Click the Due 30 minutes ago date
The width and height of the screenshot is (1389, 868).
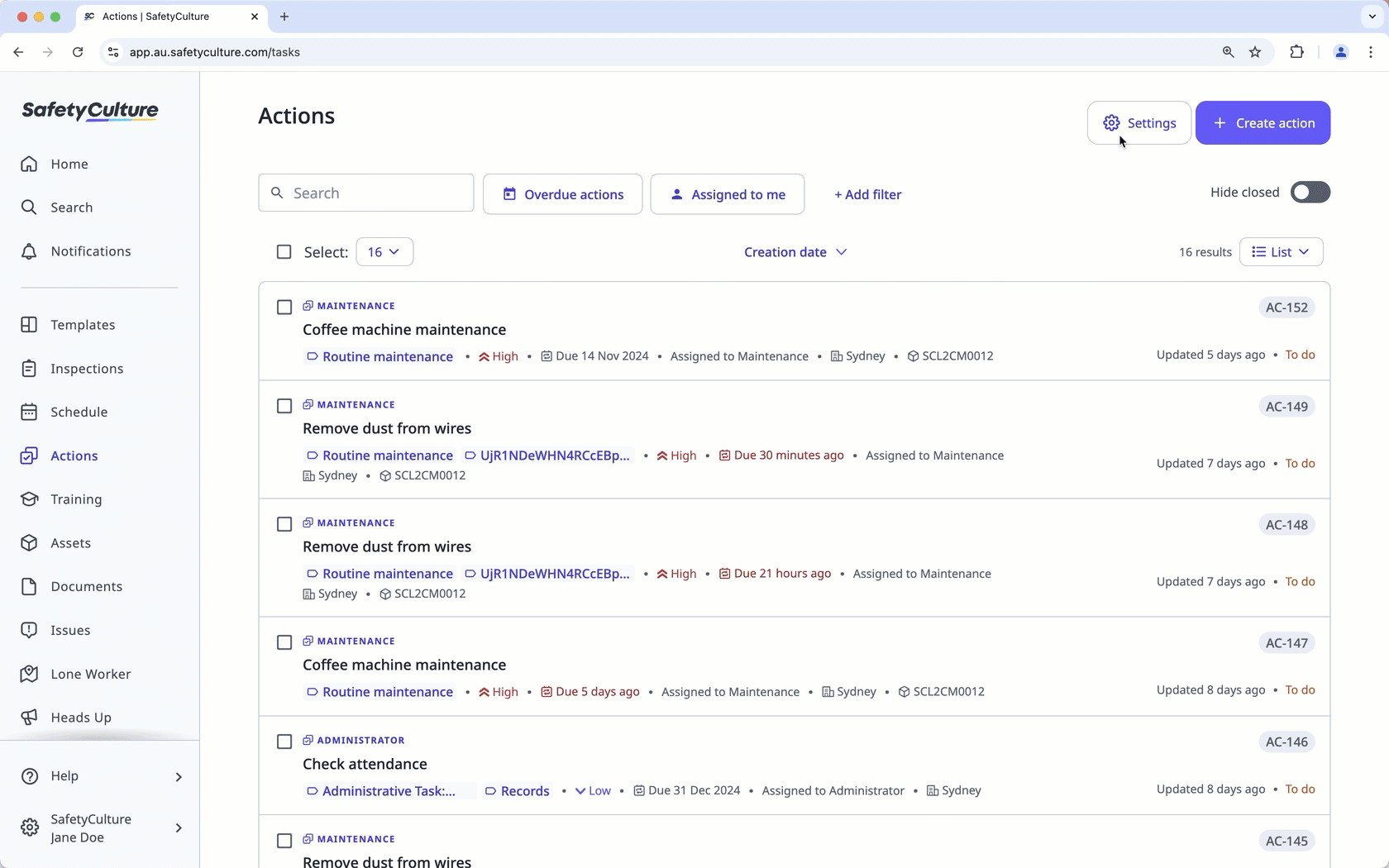tap(781, 455)
